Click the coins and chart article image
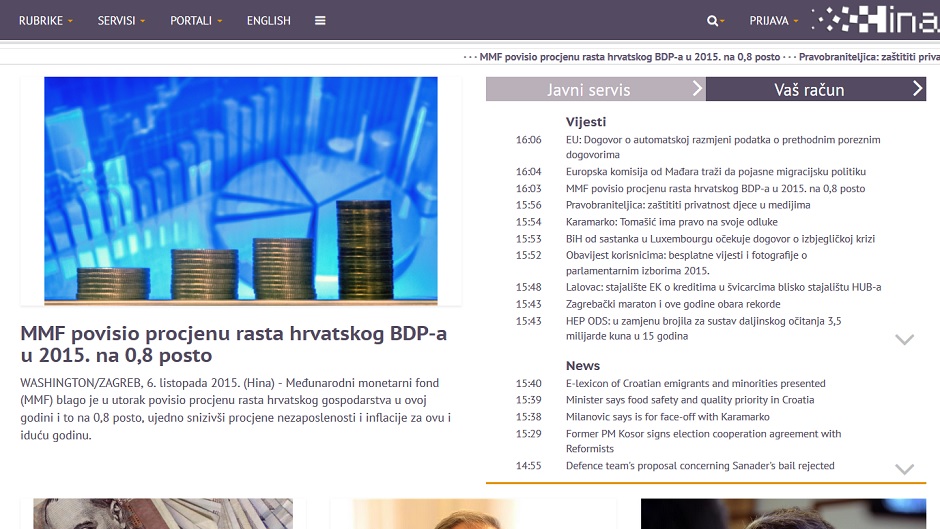The image size is (940, 529). coord(241,190)
